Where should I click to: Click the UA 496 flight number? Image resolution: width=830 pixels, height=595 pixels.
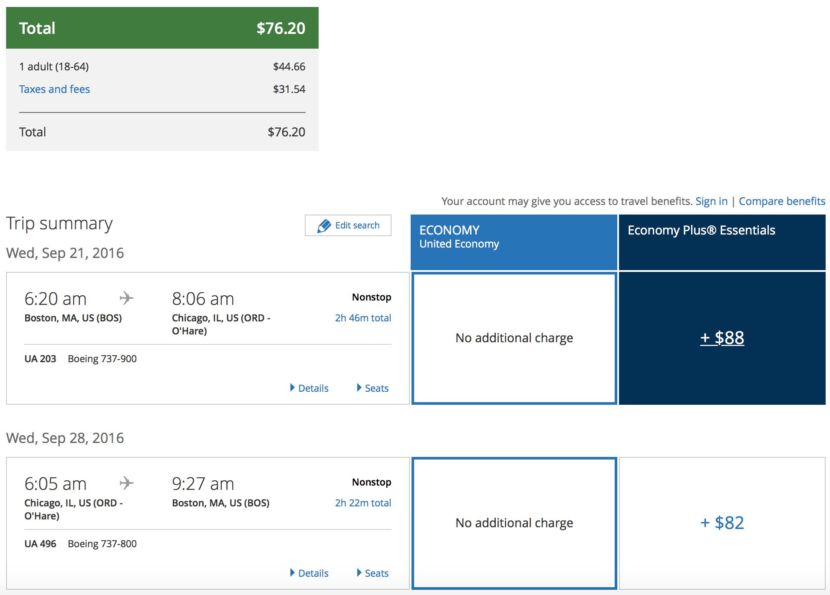click(40, 544)
